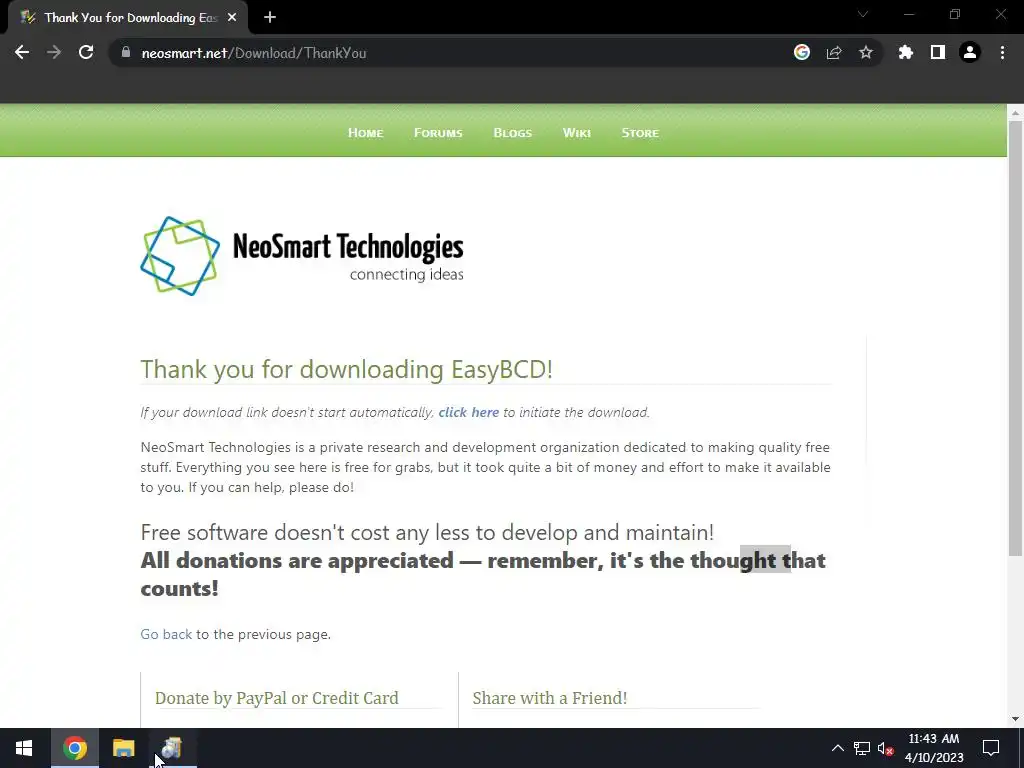Click the scrollbar down arrow
The height and width of the screenshot is (768, 1024).
pos(1015,718)
